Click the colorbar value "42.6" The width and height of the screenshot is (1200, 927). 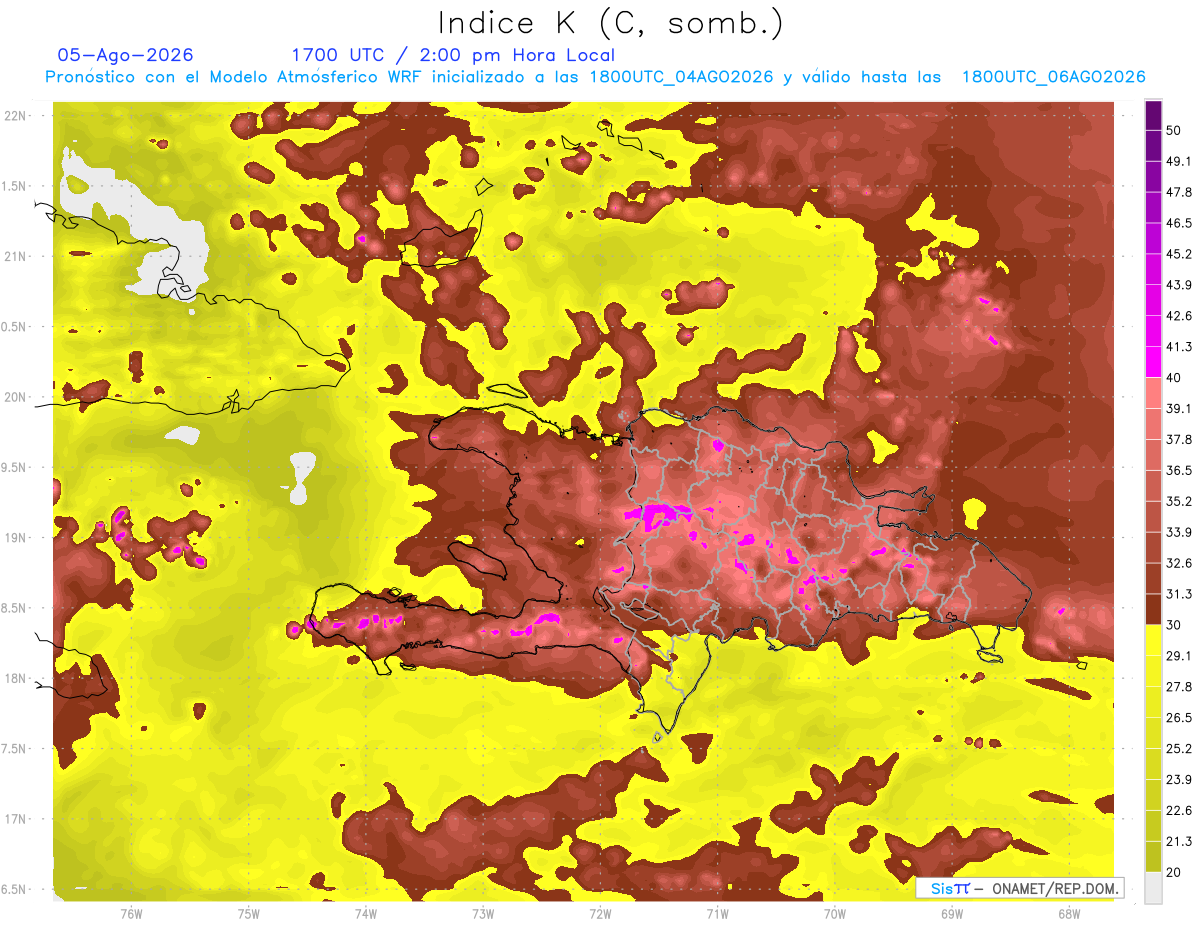tap(1178, 315)
